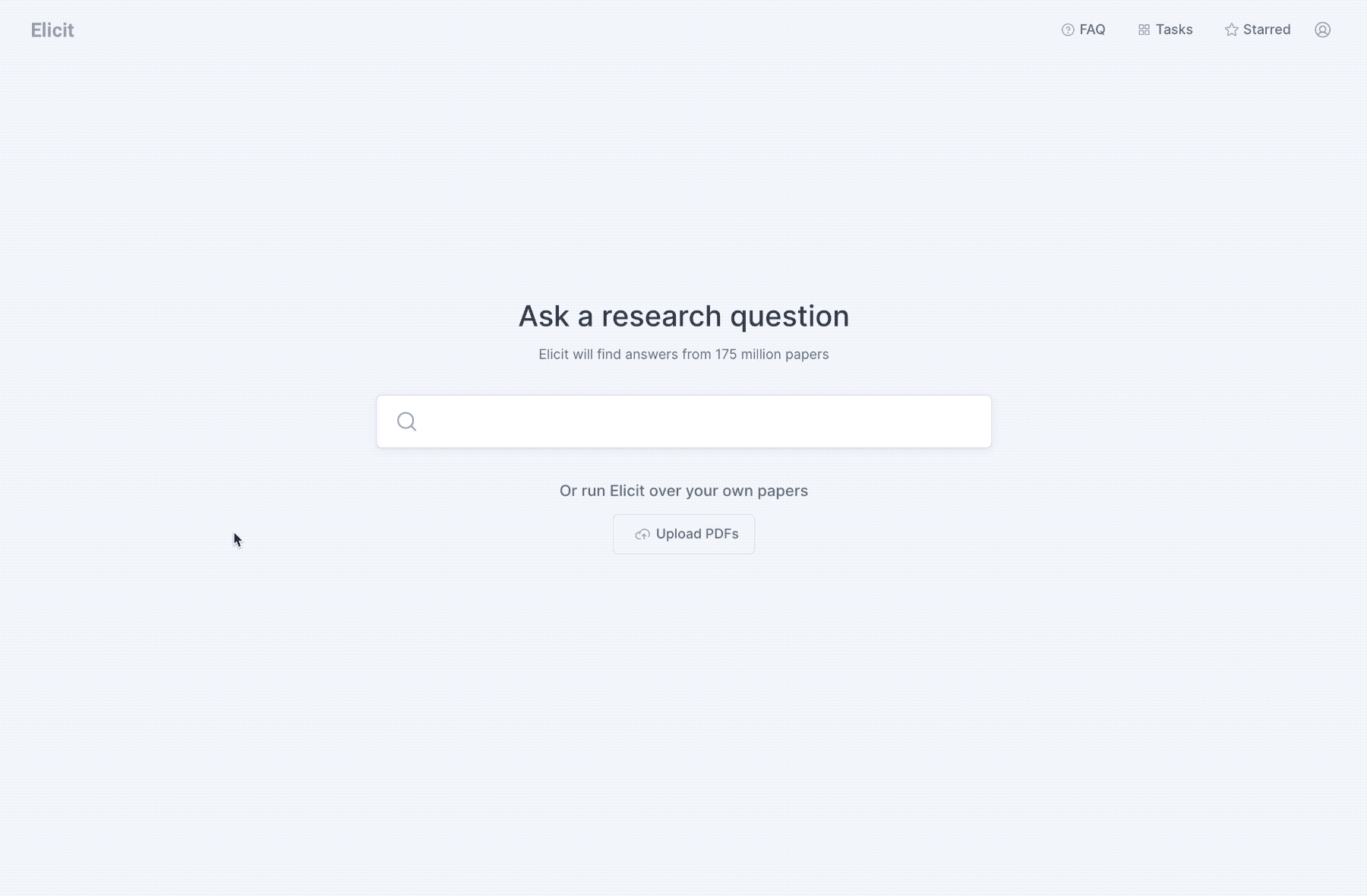Open the FAQ page
The height and width of the screenshot is (896, 1367).
point(1084,30)
